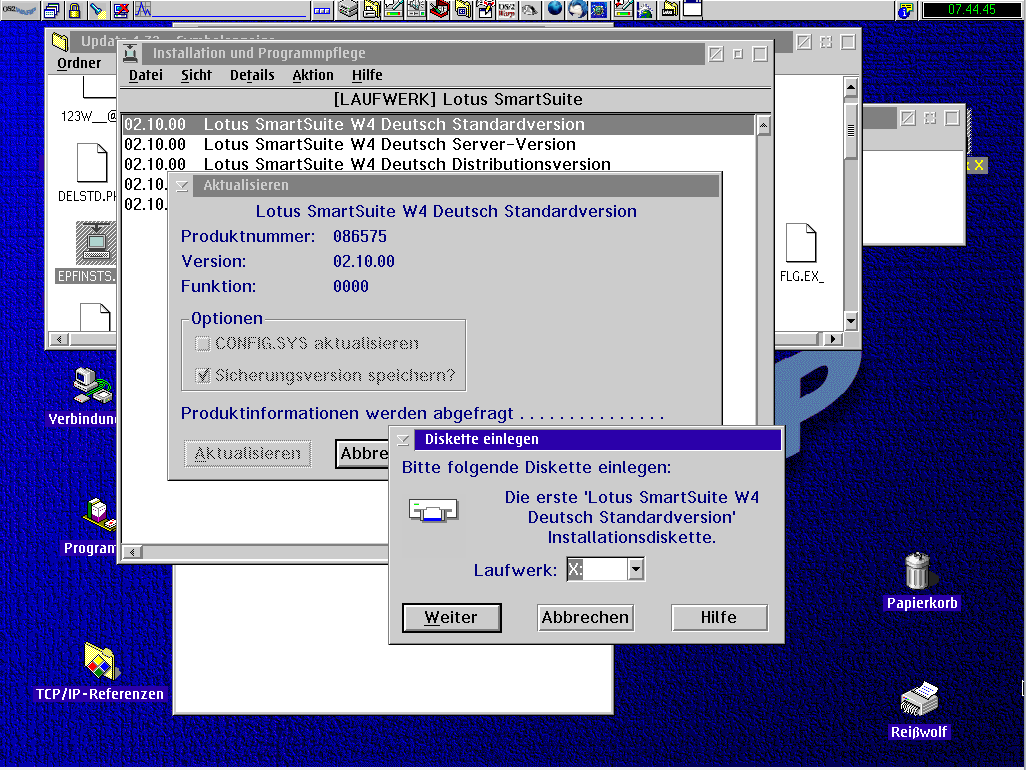Click the blue globe icon in WarpCenter
The image size is (1026, 770).
(x=555, y=9)
